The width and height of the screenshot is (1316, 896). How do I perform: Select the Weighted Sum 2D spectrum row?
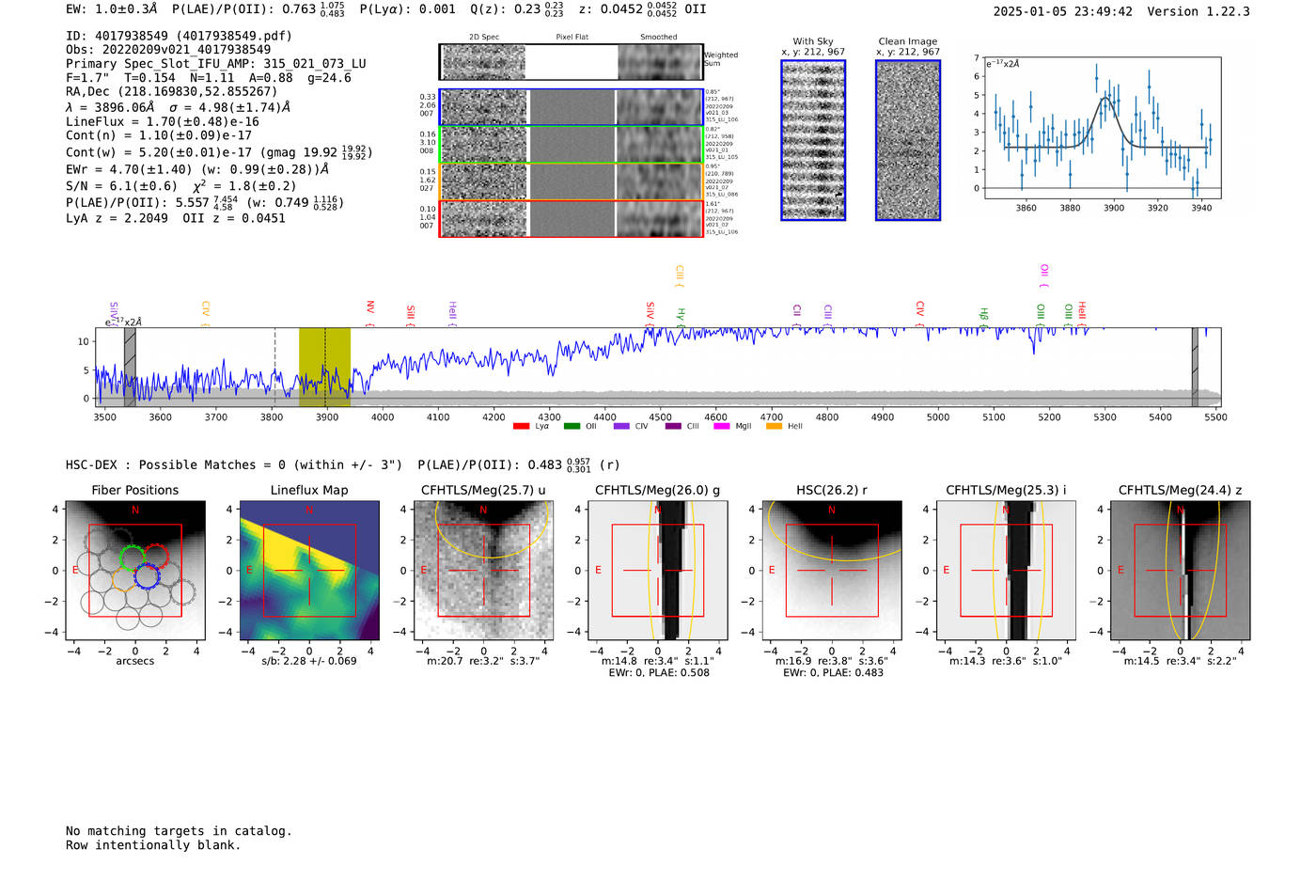pos(571,62)
